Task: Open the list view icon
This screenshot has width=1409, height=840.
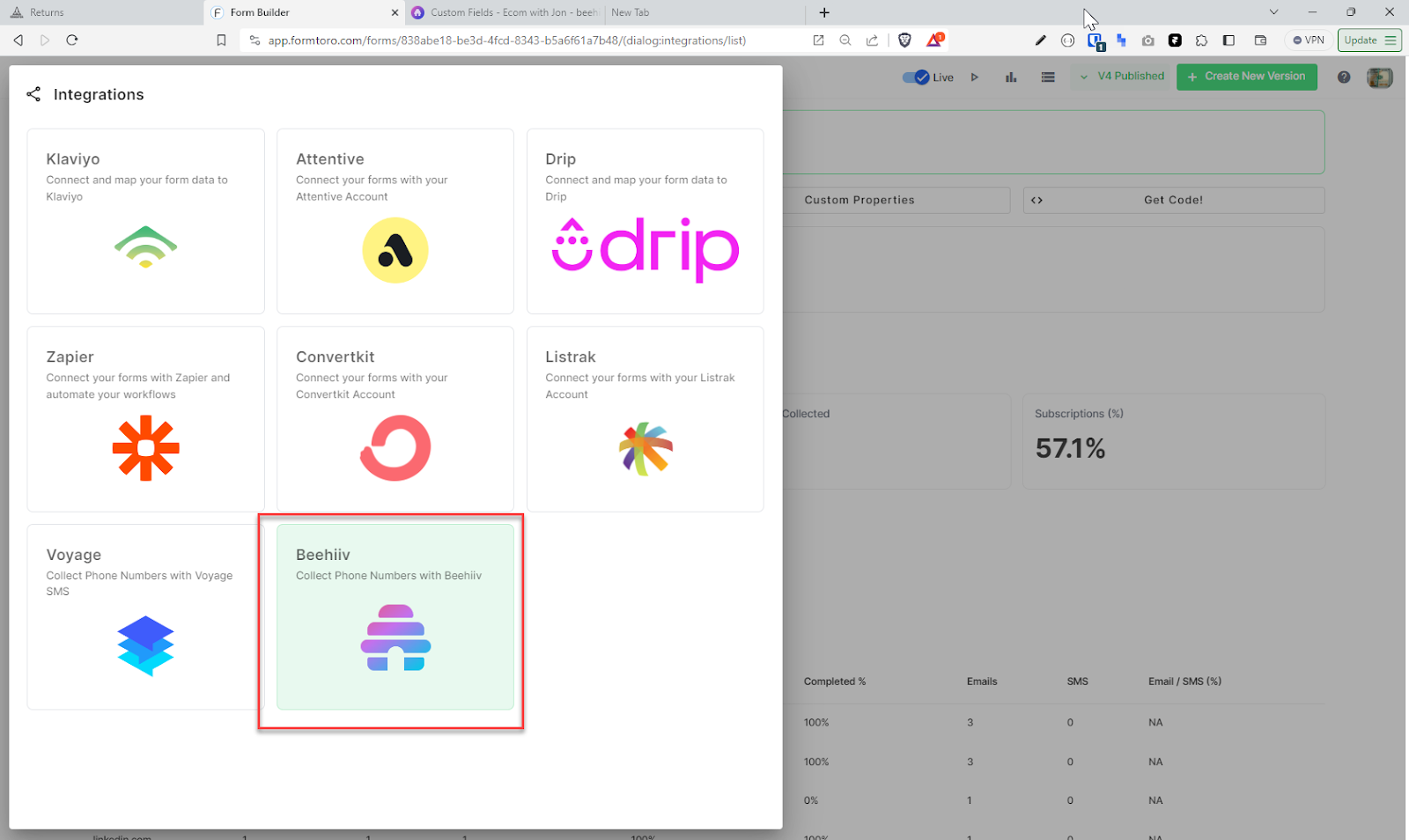Action: tap(1048, 77)
